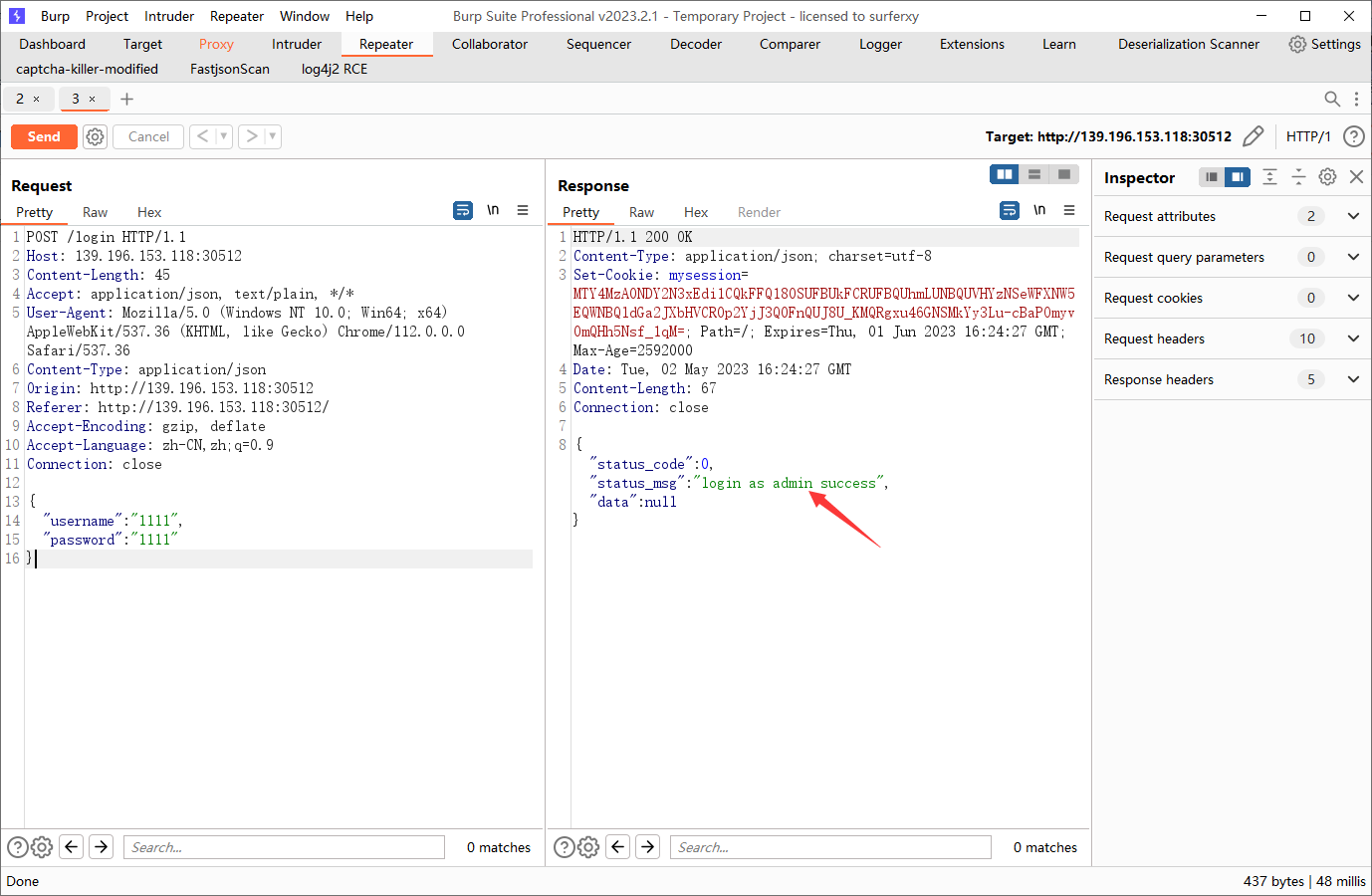Close the Inspector panel
The image size is (1372, 896).
1356,177
